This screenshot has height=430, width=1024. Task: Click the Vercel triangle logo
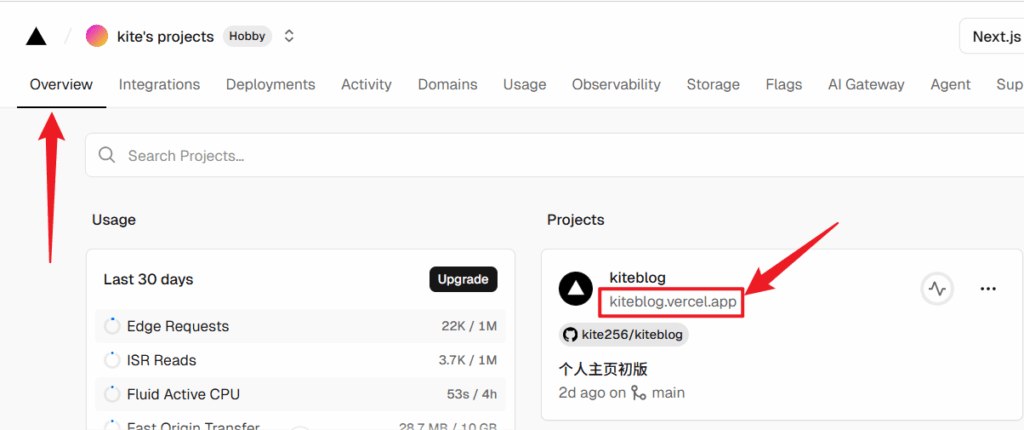(36, 37)
